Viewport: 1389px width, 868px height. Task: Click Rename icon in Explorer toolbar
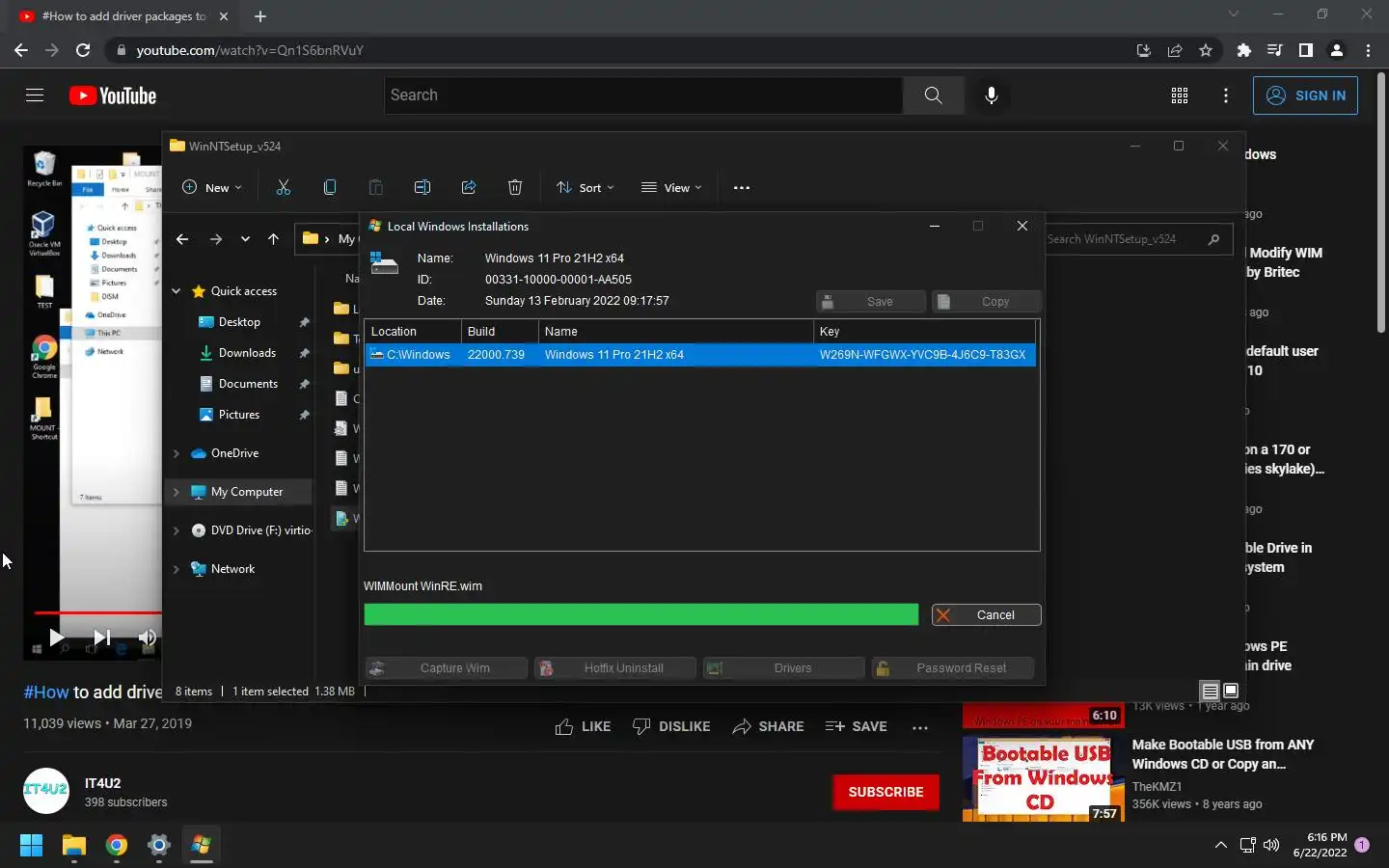coord(422,188)
